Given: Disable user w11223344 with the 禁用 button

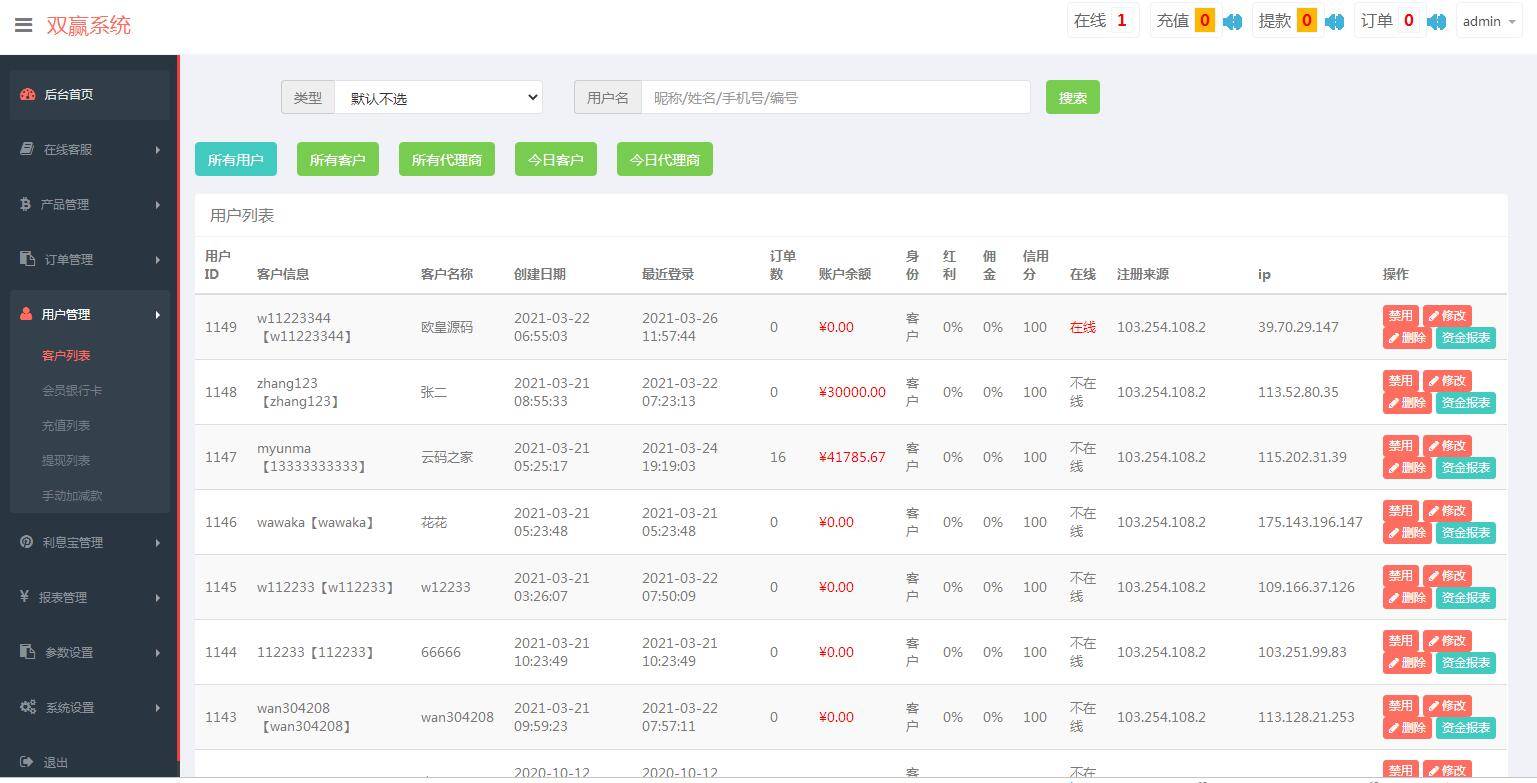Looking at the screenshot, I should [1399, 315].
